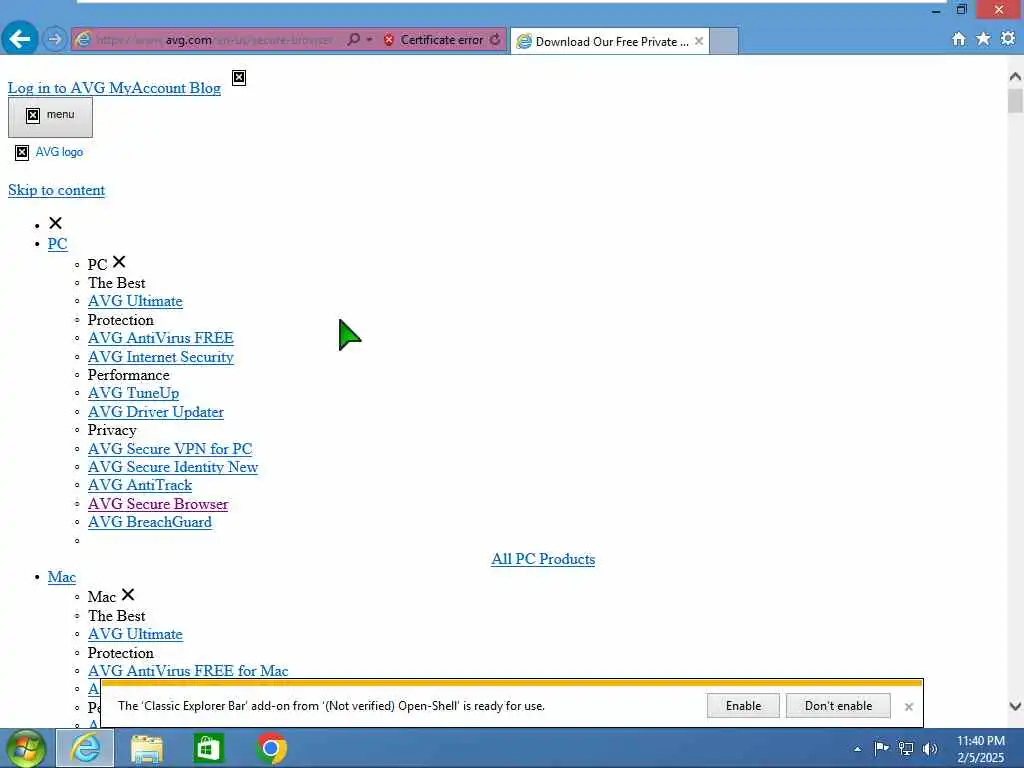This screenshot has width=1024, height=768.
Task: Open the Windows Store taskbar icon
Action: (208, 748)
